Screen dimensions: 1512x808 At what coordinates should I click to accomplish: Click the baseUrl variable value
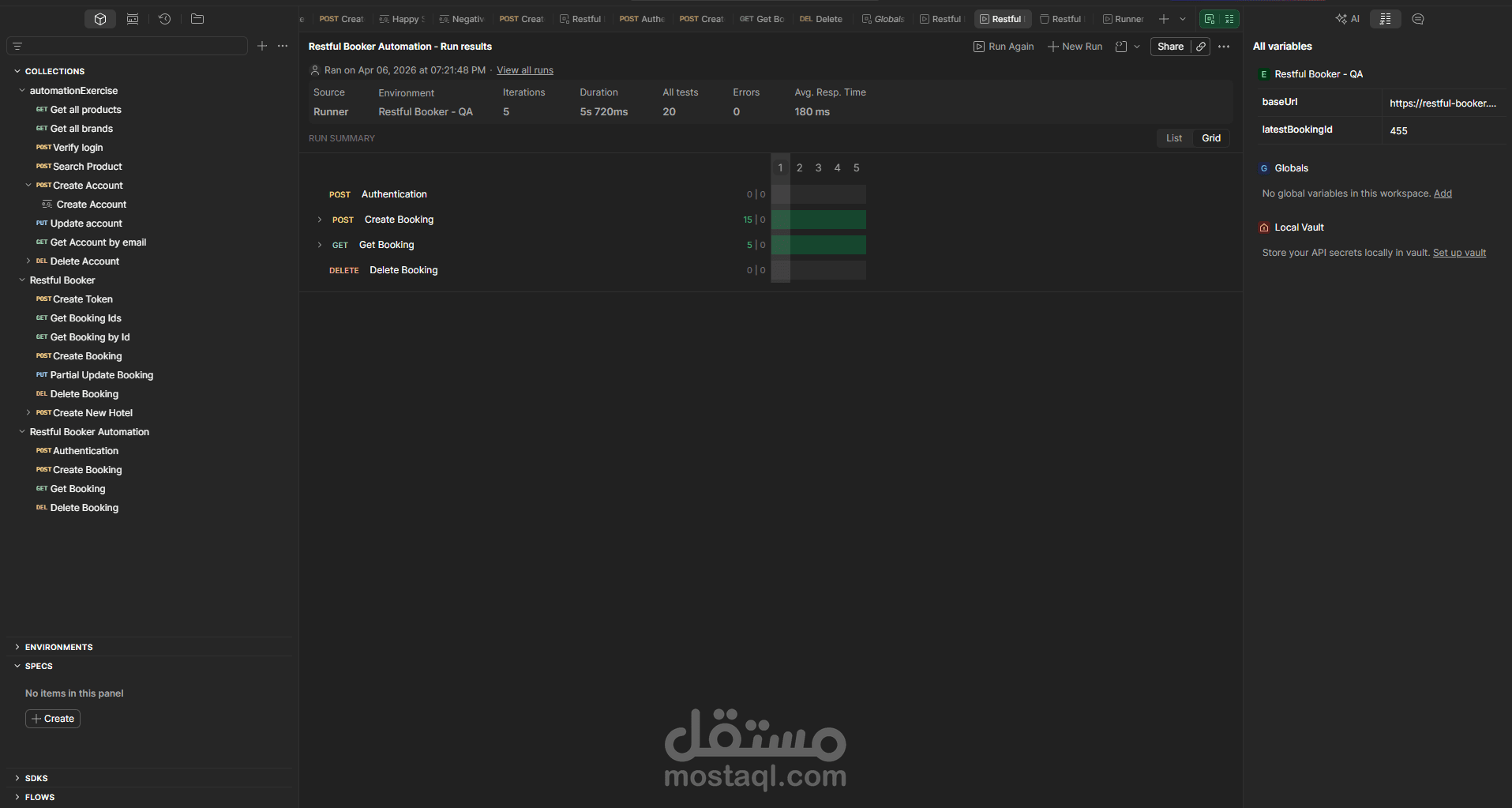[1443, 103]
